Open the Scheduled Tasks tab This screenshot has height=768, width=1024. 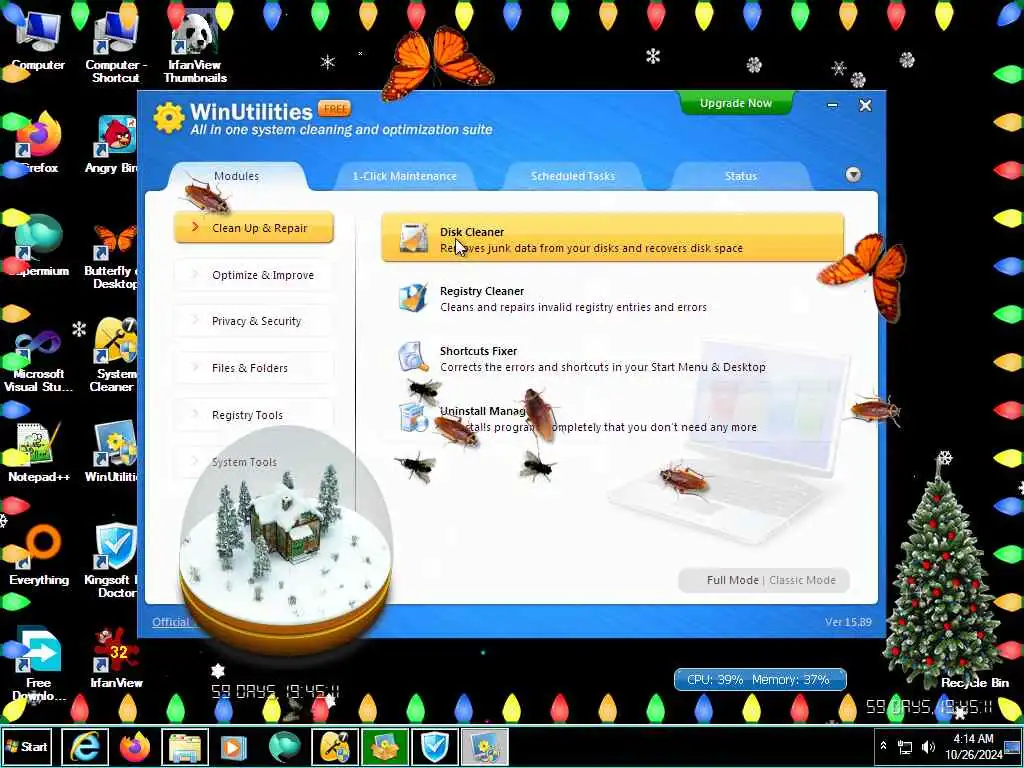(573, 176)
